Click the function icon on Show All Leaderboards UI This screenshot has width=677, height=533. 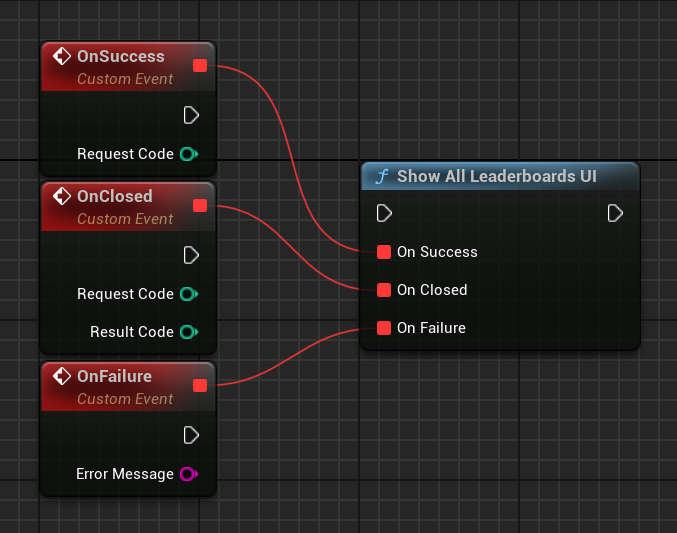381,177
